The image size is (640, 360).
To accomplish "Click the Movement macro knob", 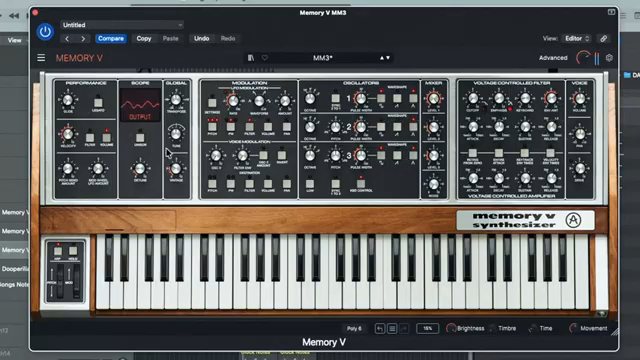I will 573,328.
